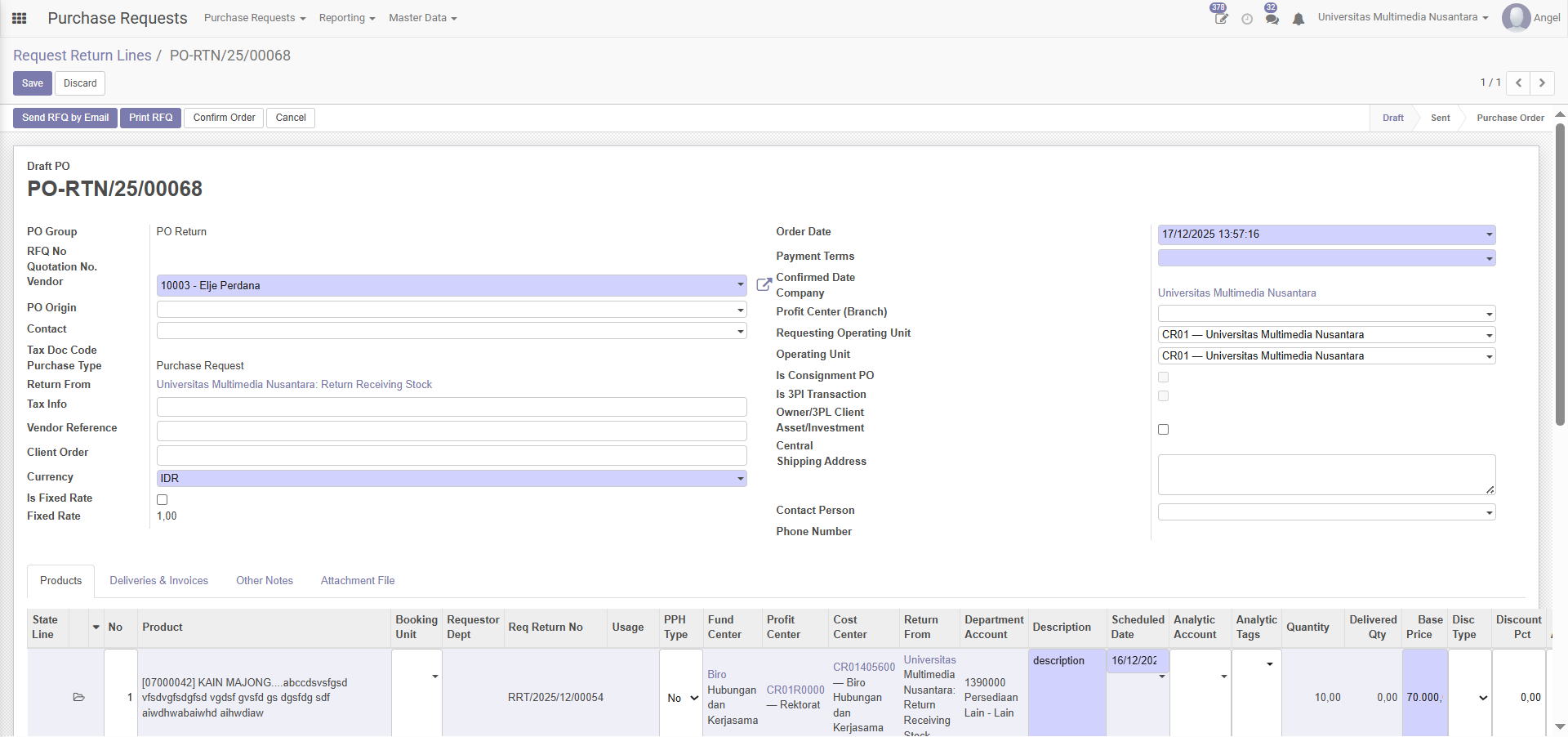
Task: Click the Confirm Order button
Action: pyautogui.click(x=224, y=118)
